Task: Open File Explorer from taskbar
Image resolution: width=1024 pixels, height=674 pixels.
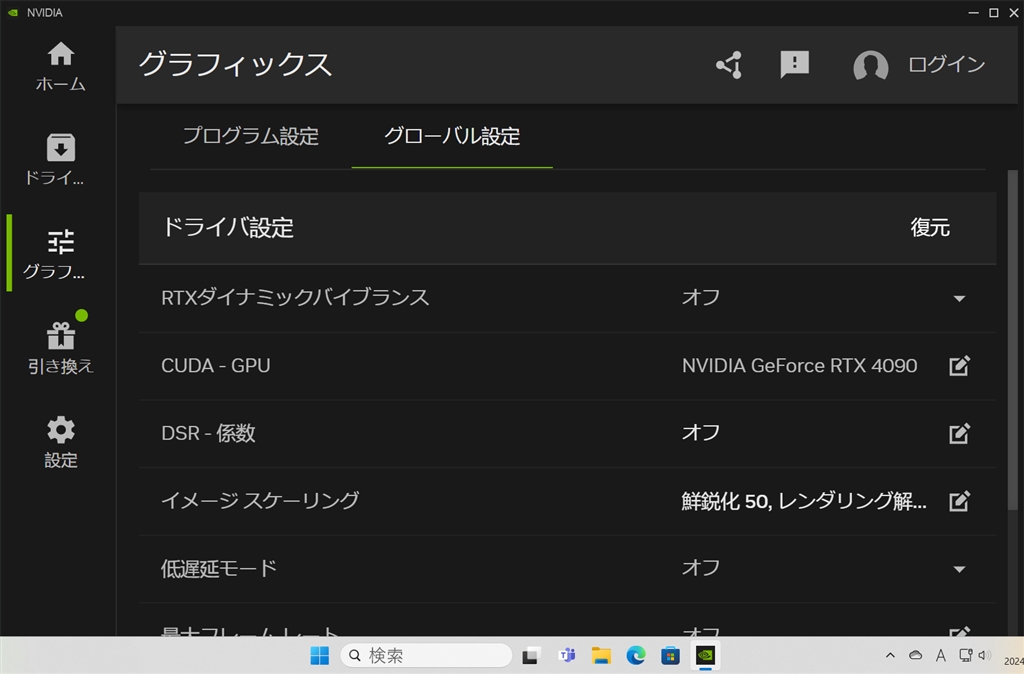Action: coord(601,655)
